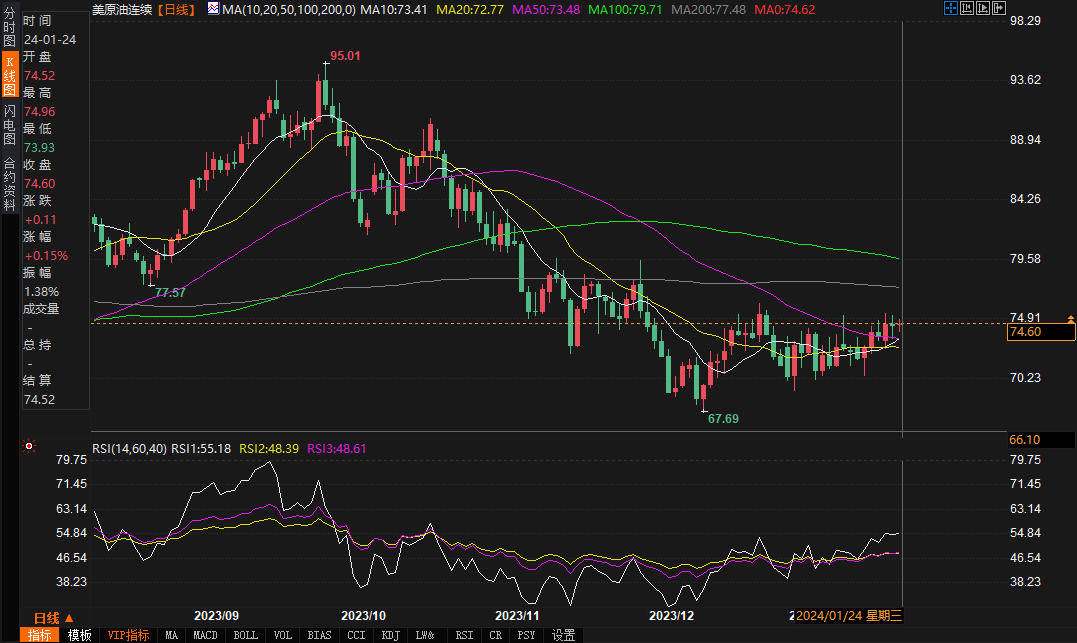
Task: Switch indicator to MACD
Action: (x=205, y=635)
